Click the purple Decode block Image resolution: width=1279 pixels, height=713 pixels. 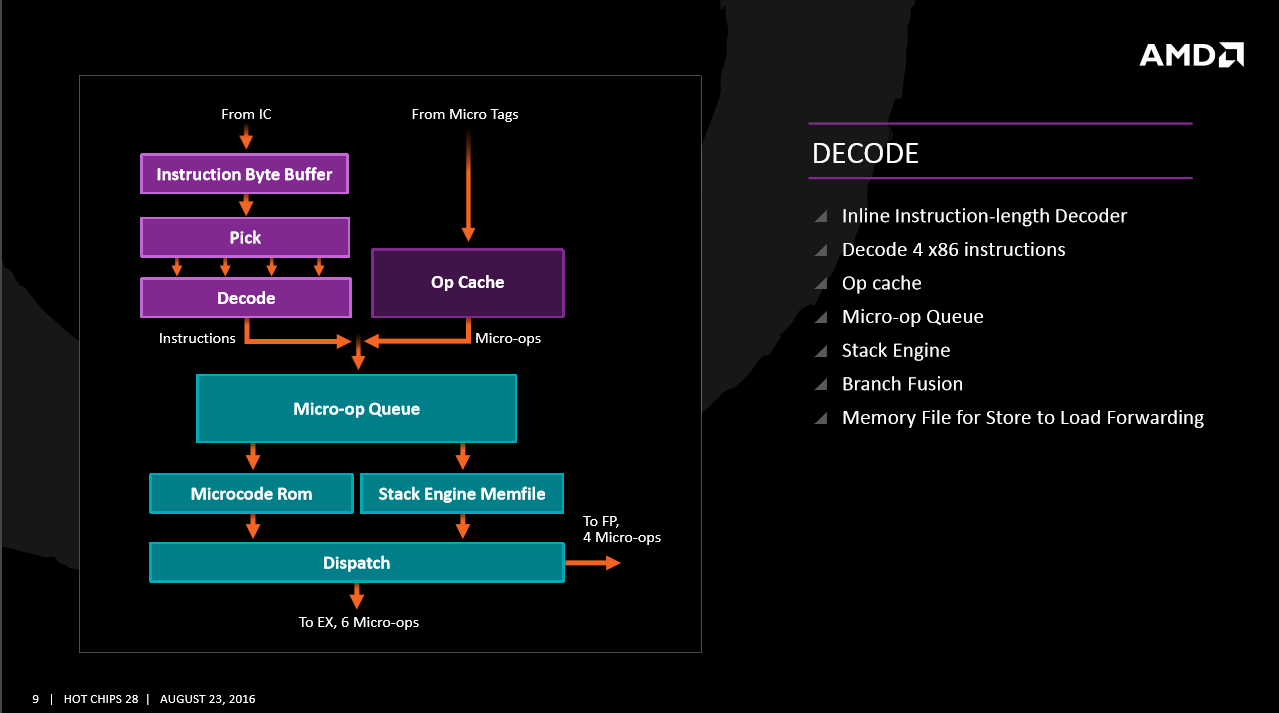click(245, 298)
